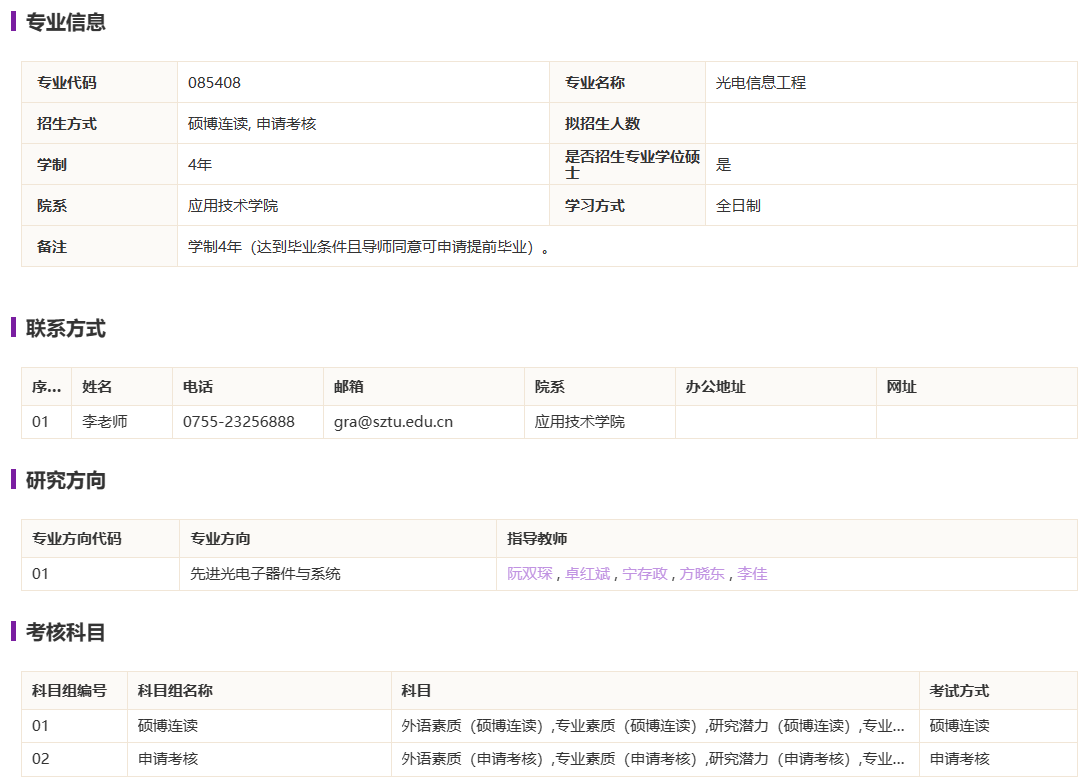Image resolution: width=1088 pixels, height=784 pixels.
Task: Select 先进光电子器件与系统 research direction cell
Action: 265,574
